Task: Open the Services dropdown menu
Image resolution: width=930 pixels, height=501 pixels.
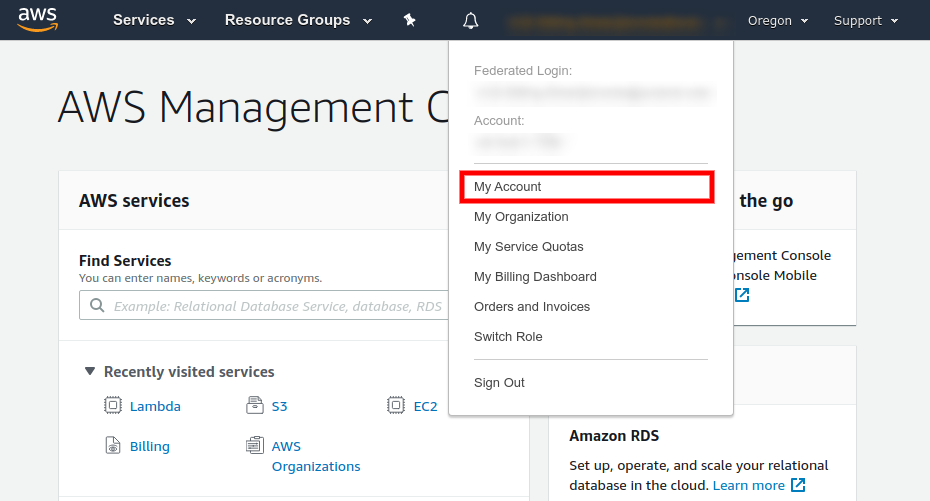Action: tap(154, 20)
